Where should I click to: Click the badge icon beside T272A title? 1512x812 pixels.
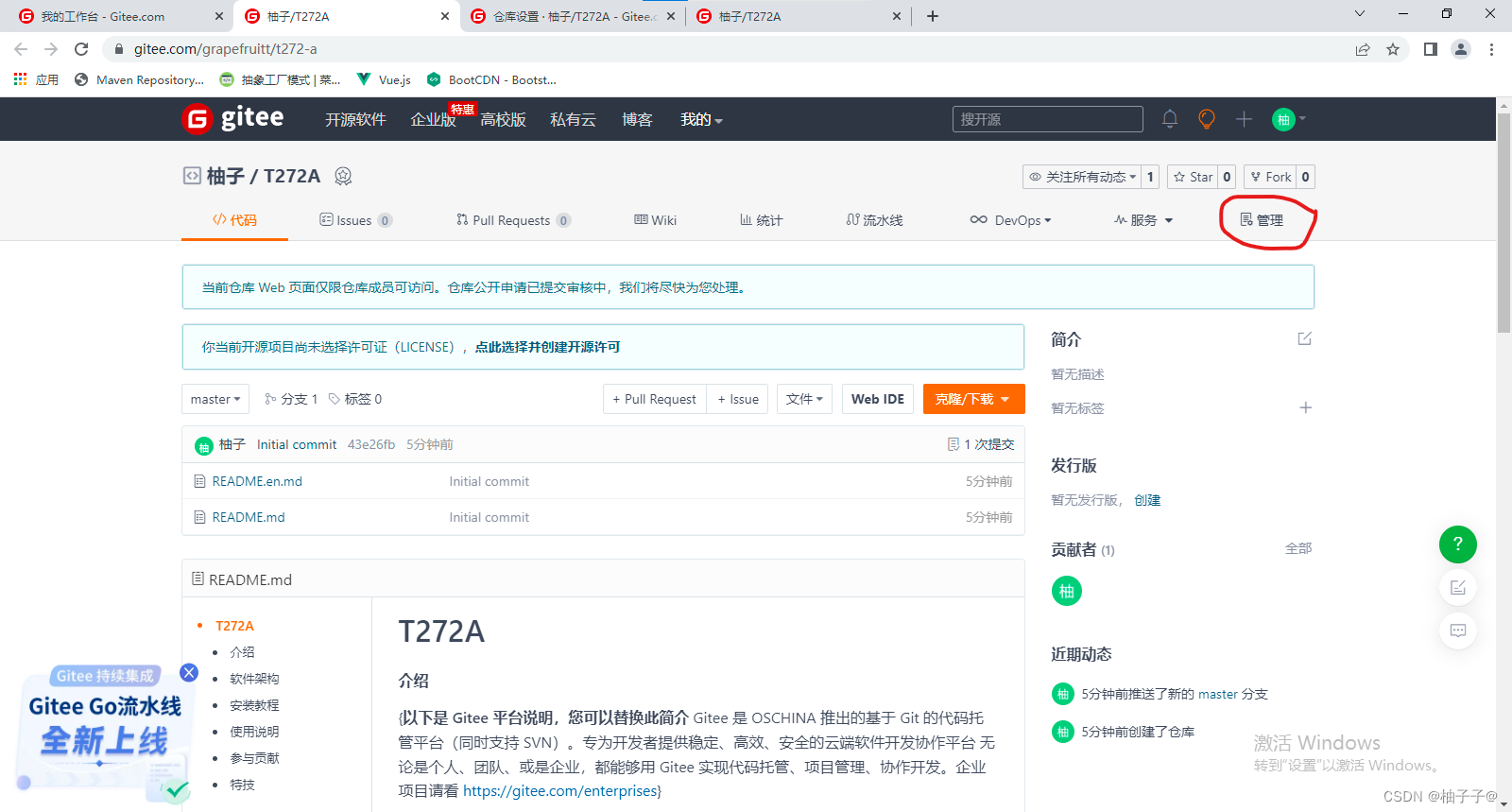coord(343,176)
